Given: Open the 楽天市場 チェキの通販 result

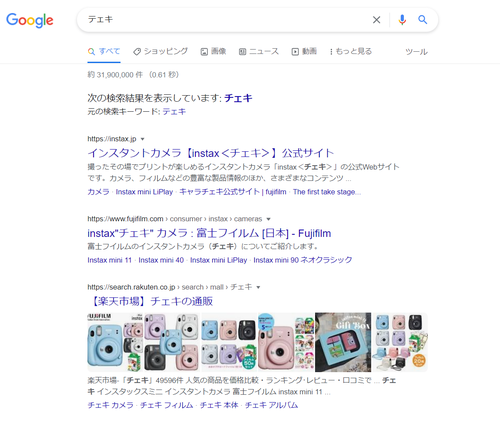Looking at the screenshot, I should [150, 301].
